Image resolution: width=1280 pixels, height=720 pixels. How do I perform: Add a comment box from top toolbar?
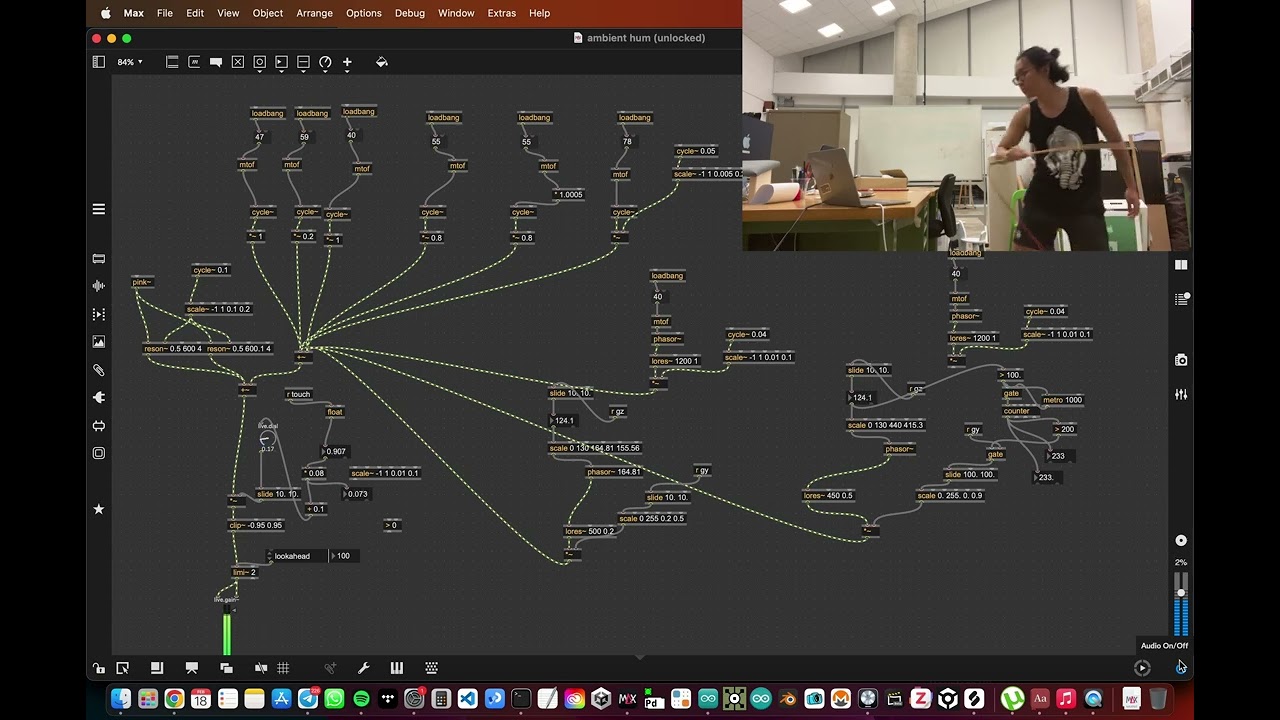[x=216, y=62]
